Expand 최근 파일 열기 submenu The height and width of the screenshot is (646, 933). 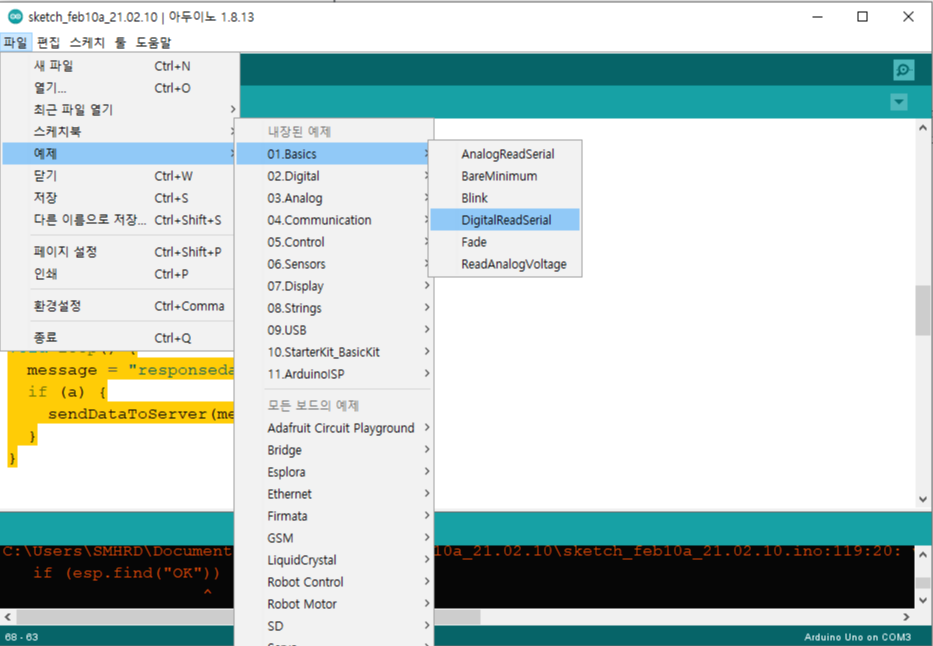119,110
